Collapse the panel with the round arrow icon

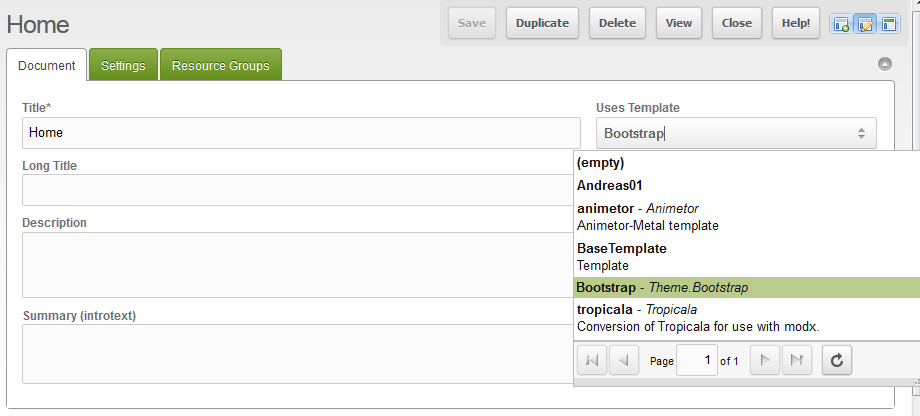884,65
